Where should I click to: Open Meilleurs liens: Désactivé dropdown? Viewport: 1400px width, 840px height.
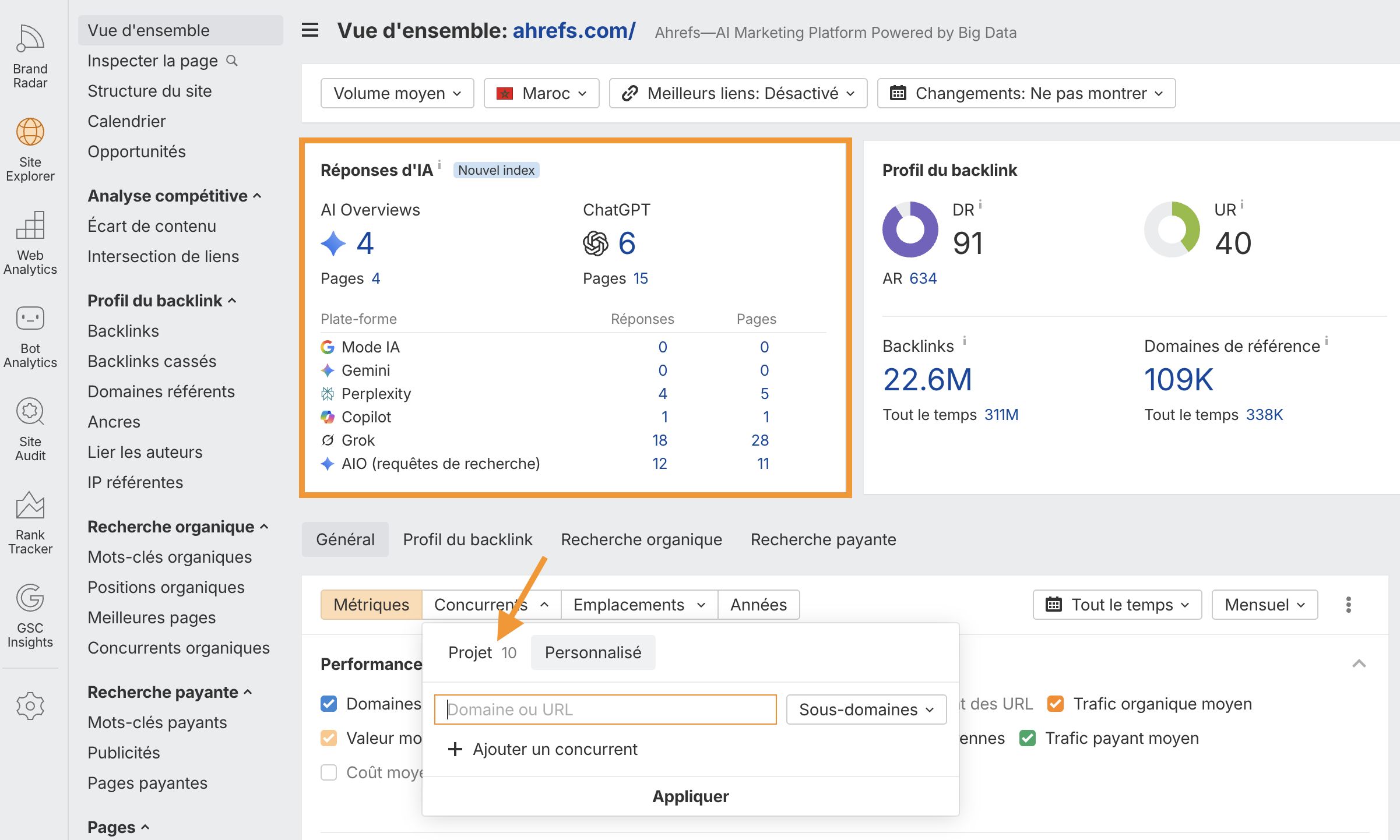pyautogui.click(x=738, y=93)
